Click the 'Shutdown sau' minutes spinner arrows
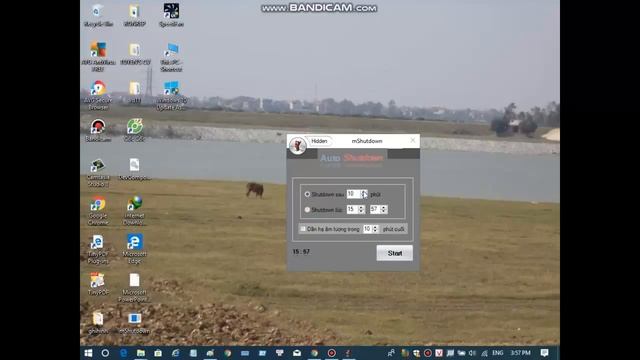Viewport: 640px width, 360px height. (364, 194)
